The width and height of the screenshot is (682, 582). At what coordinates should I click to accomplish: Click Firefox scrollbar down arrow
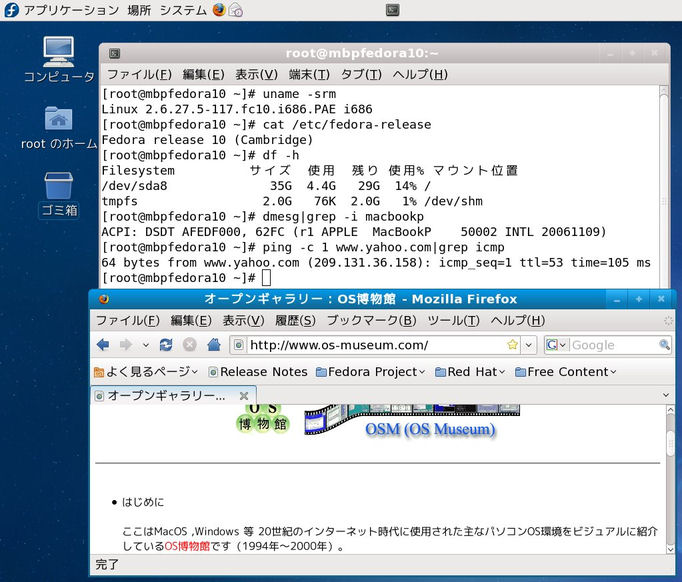point(670,549)
